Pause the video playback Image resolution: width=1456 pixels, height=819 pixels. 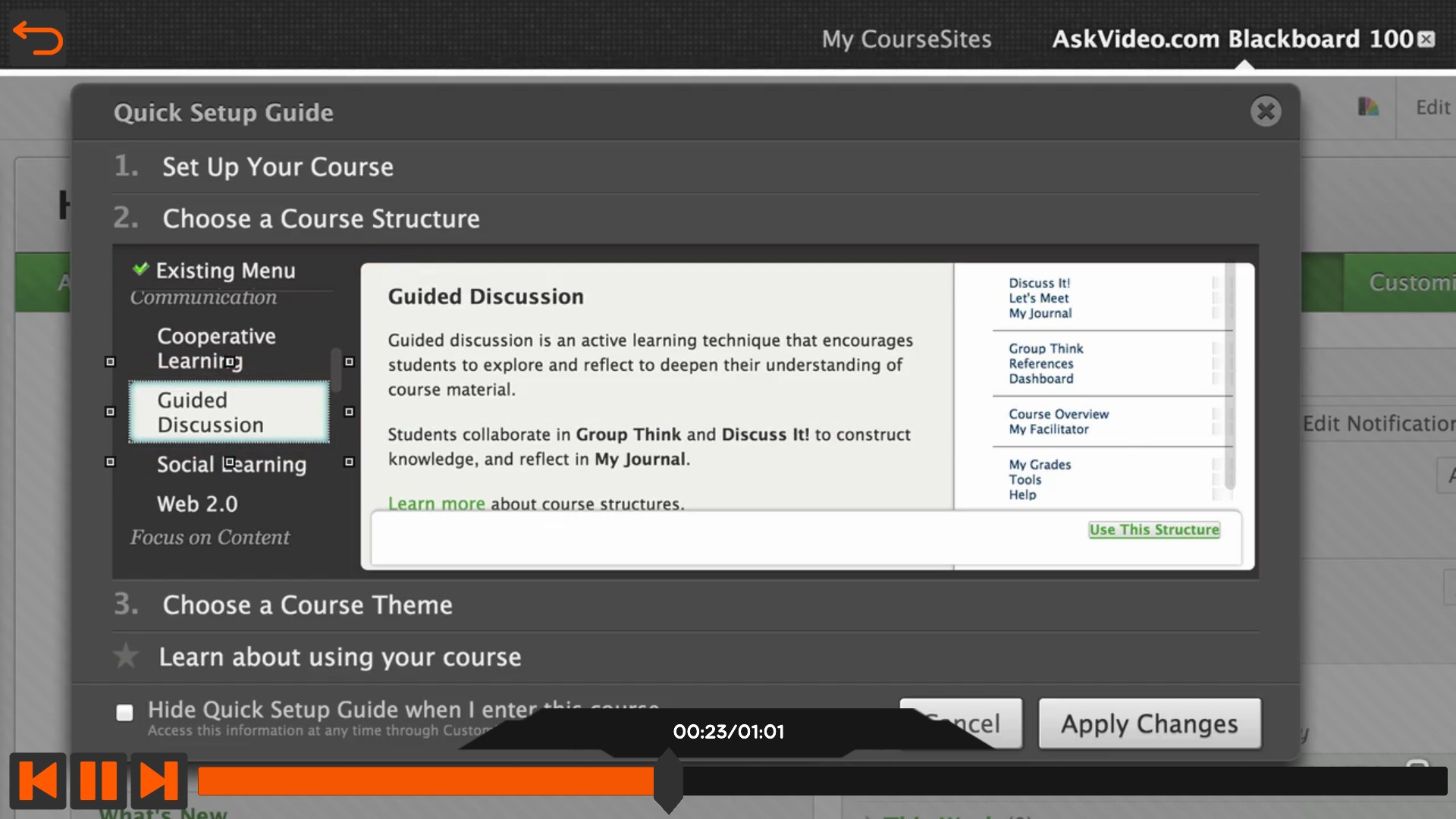click(x=99, y=780)
